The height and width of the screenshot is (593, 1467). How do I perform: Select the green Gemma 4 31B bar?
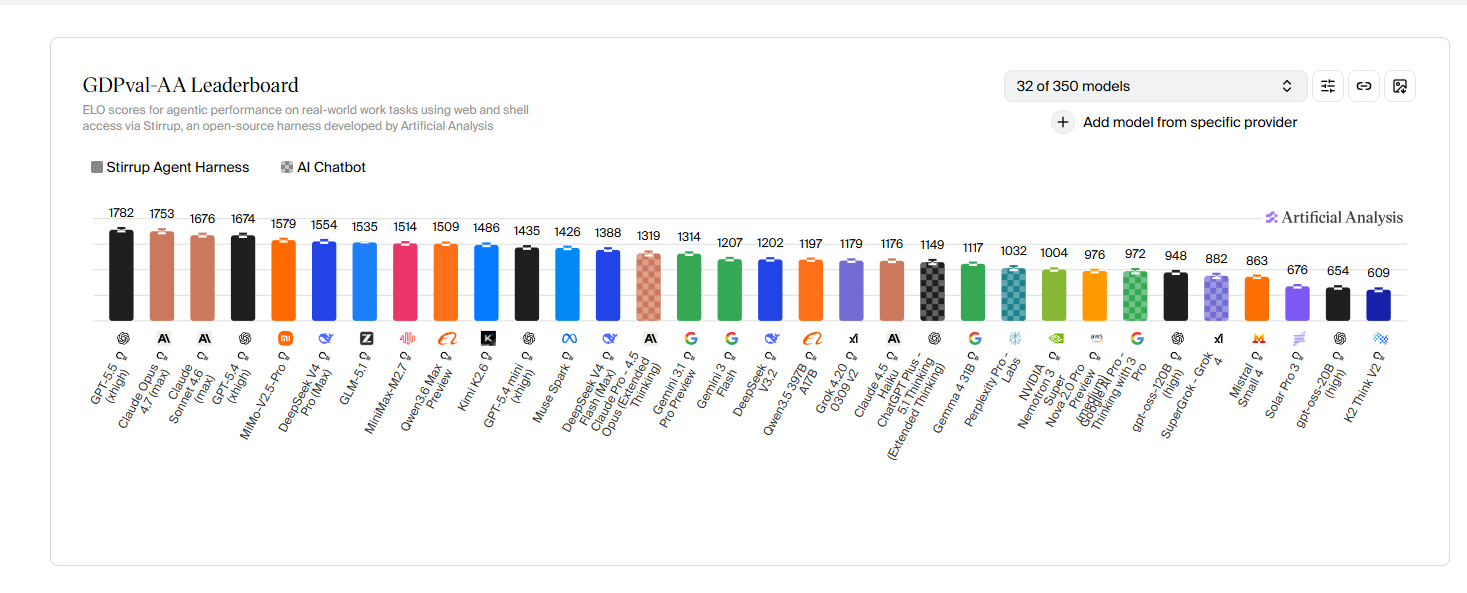973,292
